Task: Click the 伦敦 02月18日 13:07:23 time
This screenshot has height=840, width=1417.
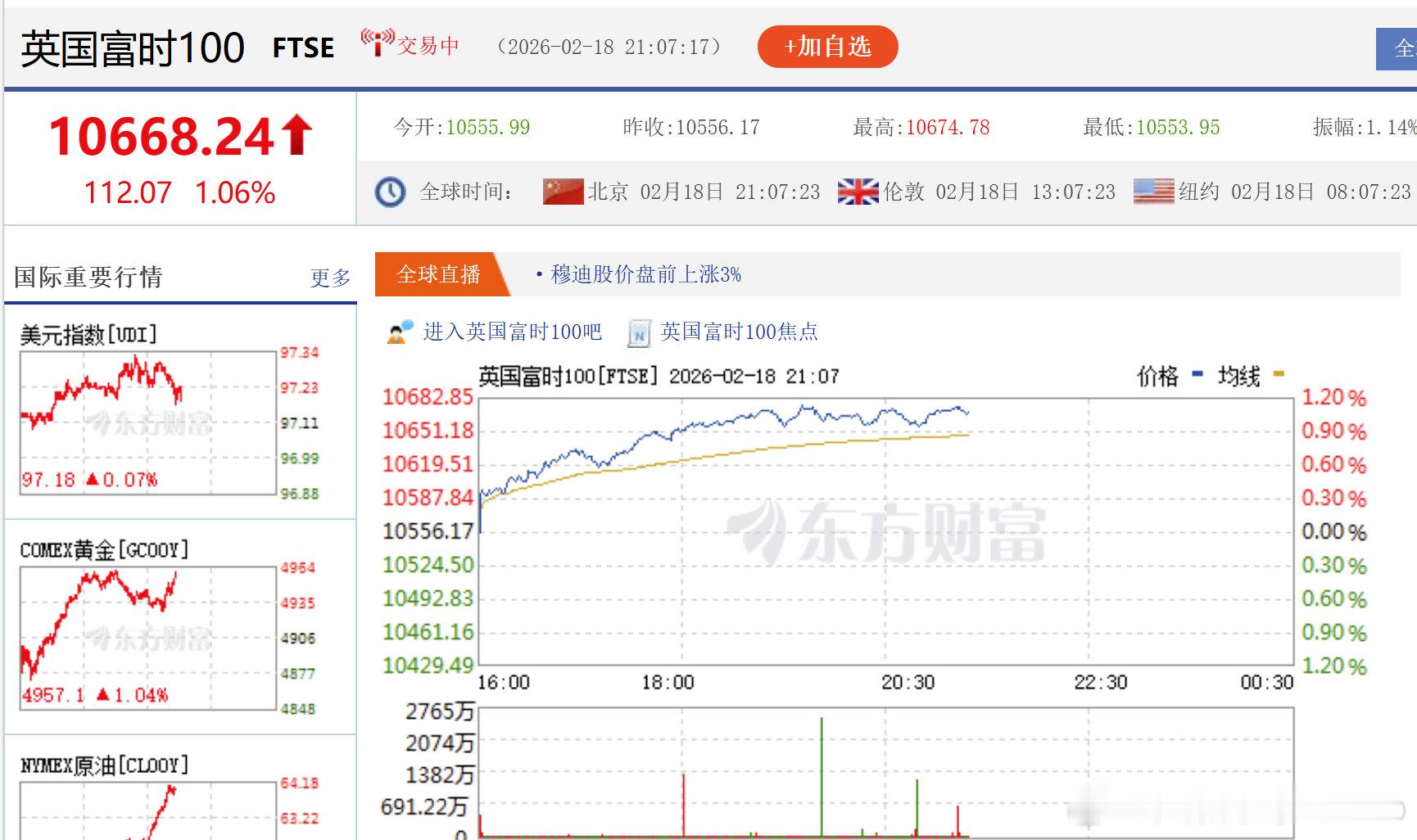Action: 999,192
